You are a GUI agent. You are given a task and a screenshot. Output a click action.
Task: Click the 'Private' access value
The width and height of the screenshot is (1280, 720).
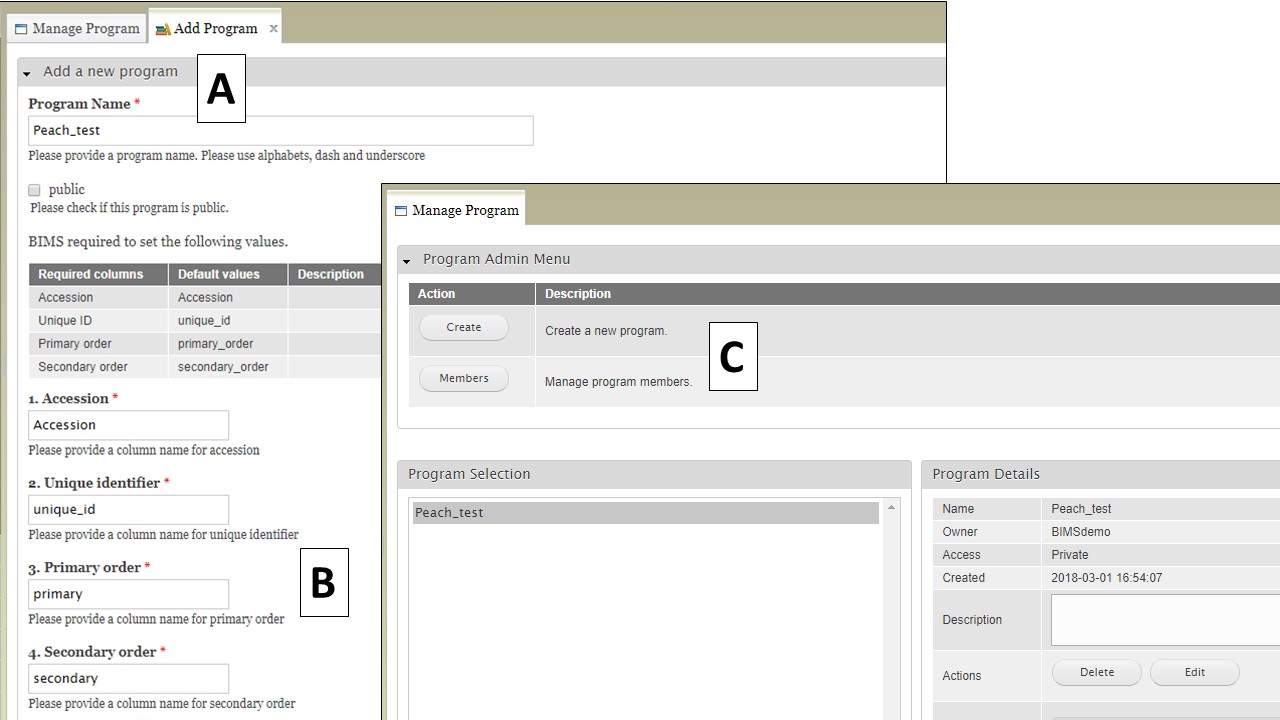(x=1070, y=555)
